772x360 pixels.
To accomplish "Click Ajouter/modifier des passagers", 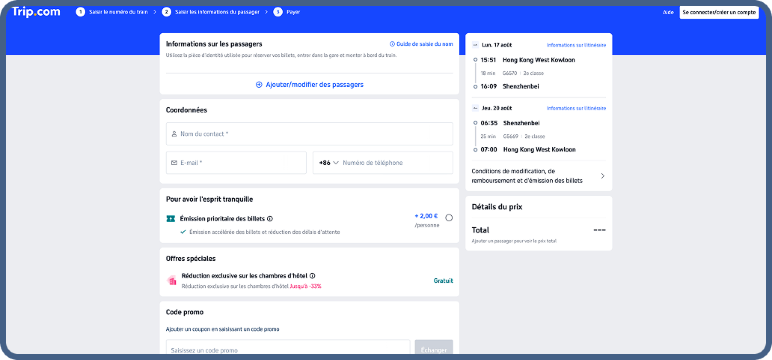I will [x=310, y=85].
